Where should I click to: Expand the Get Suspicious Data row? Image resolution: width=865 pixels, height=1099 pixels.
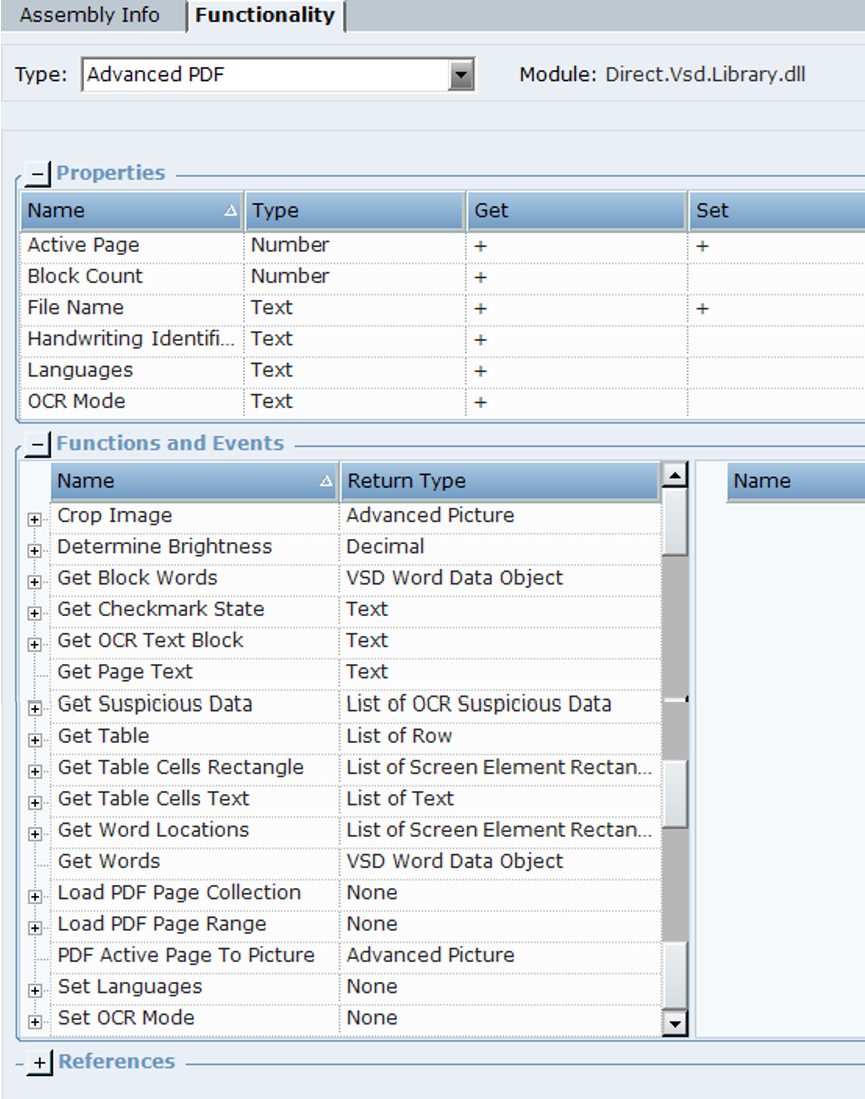point(35,708)
